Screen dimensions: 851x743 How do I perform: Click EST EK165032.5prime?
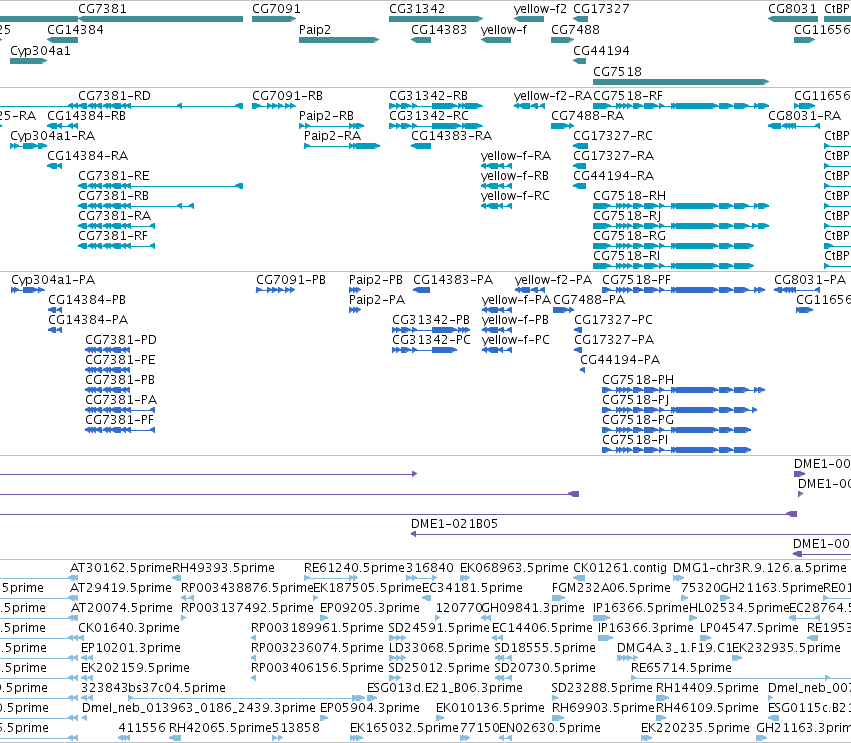[405, 728]
